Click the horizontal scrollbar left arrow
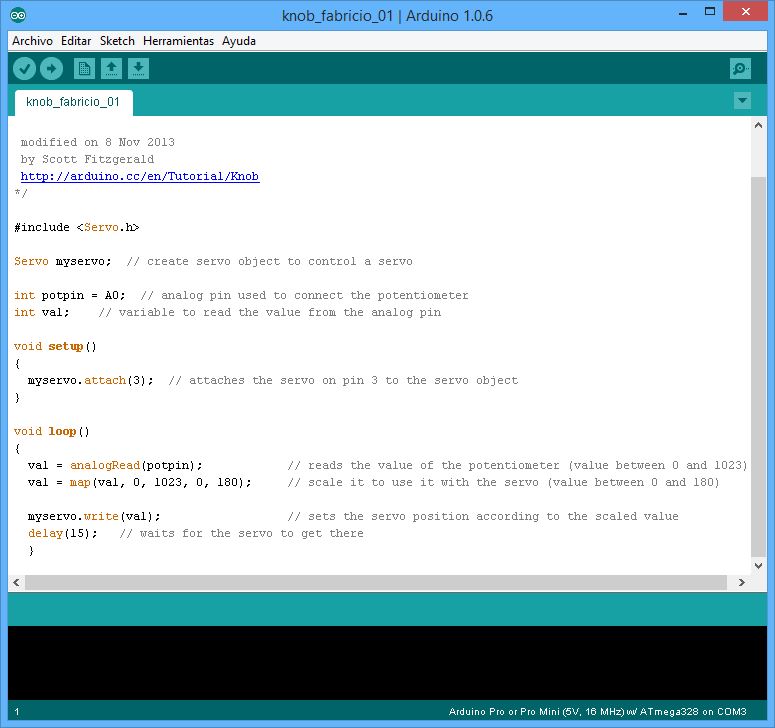Viewport: 775px width, 728px height. click(x=16, y=582)
